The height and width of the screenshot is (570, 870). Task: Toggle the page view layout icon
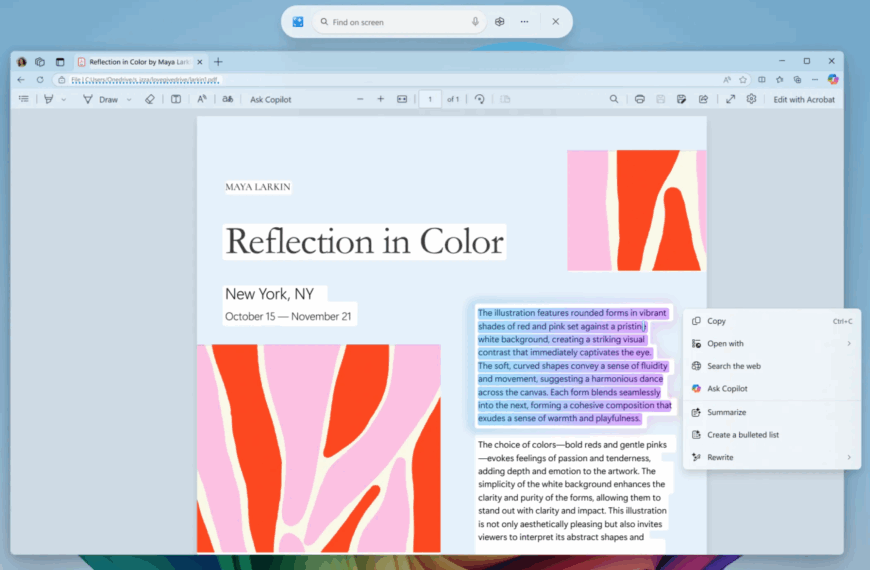176,99
